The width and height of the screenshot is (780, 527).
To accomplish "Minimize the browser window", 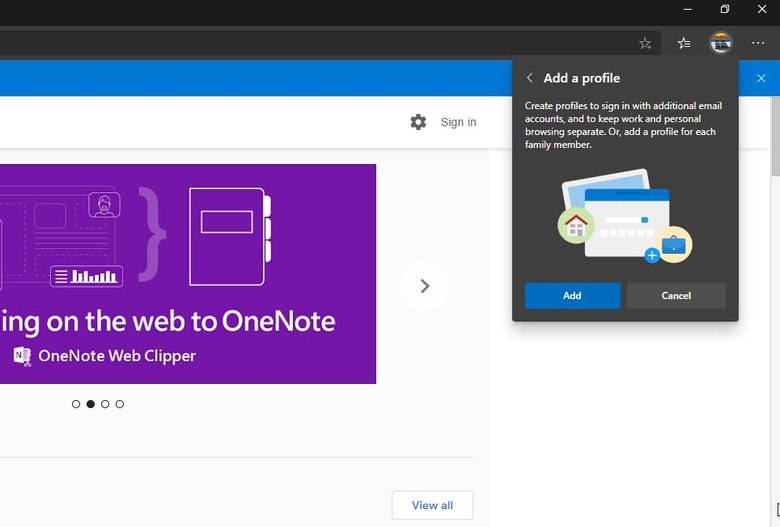I will pyautogui.click(x=687, y=9).
